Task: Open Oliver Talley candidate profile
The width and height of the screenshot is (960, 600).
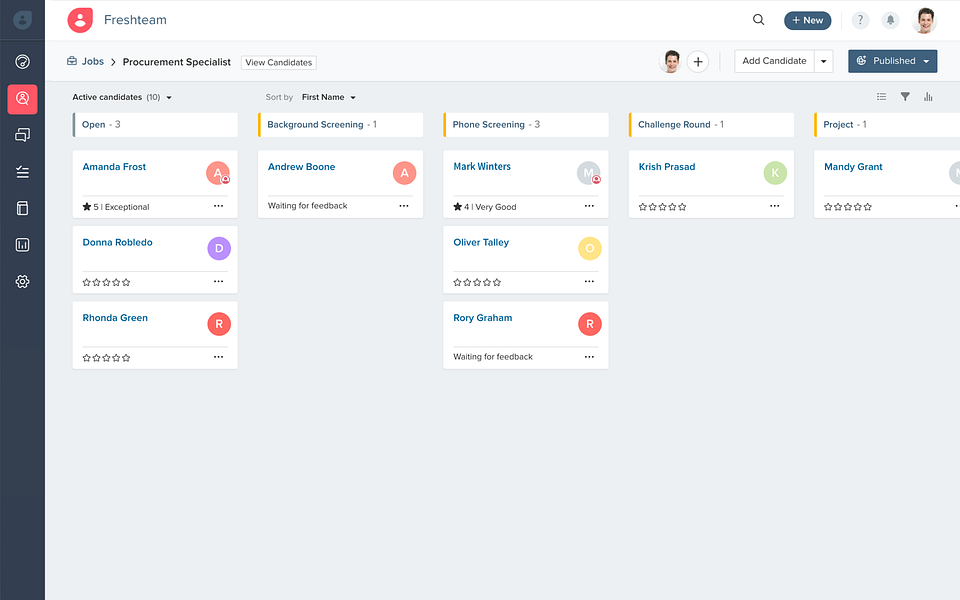Action: tap(481, 242)
